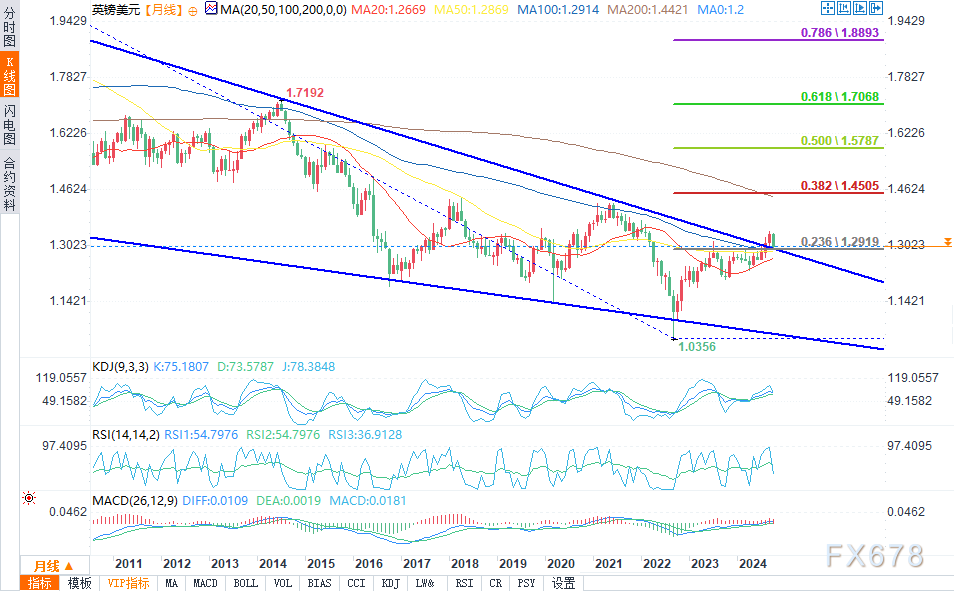Viewport: 954px width, 591px height.
Task: Click the RSI3:36.9128 value
Action: pyautogui.click(x=365, y=435)
